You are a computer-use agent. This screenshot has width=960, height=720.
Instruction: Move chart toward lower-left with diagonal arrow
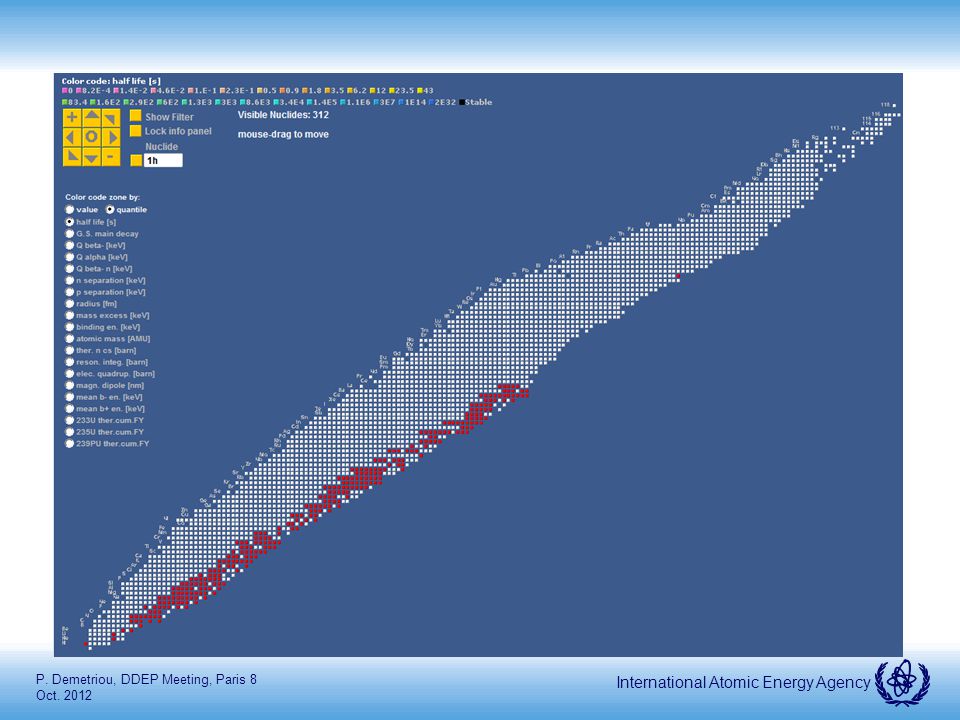(72, 156)
